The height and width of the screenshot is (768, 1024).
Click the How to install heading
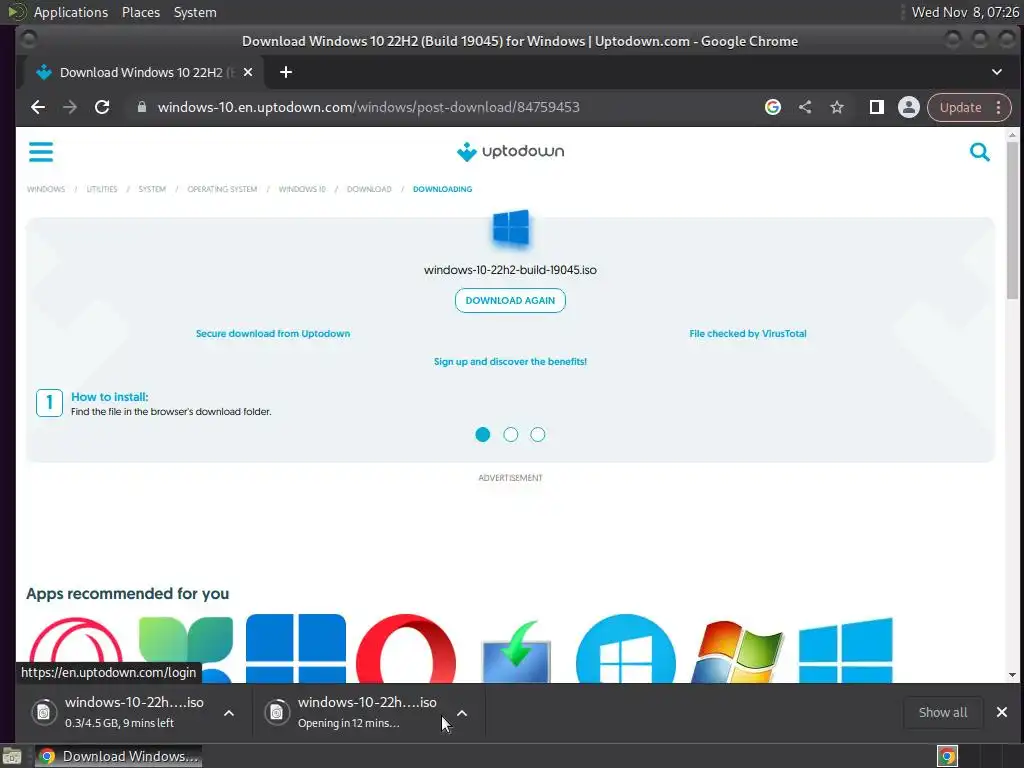pyautogui.click(x=110, y=397)
